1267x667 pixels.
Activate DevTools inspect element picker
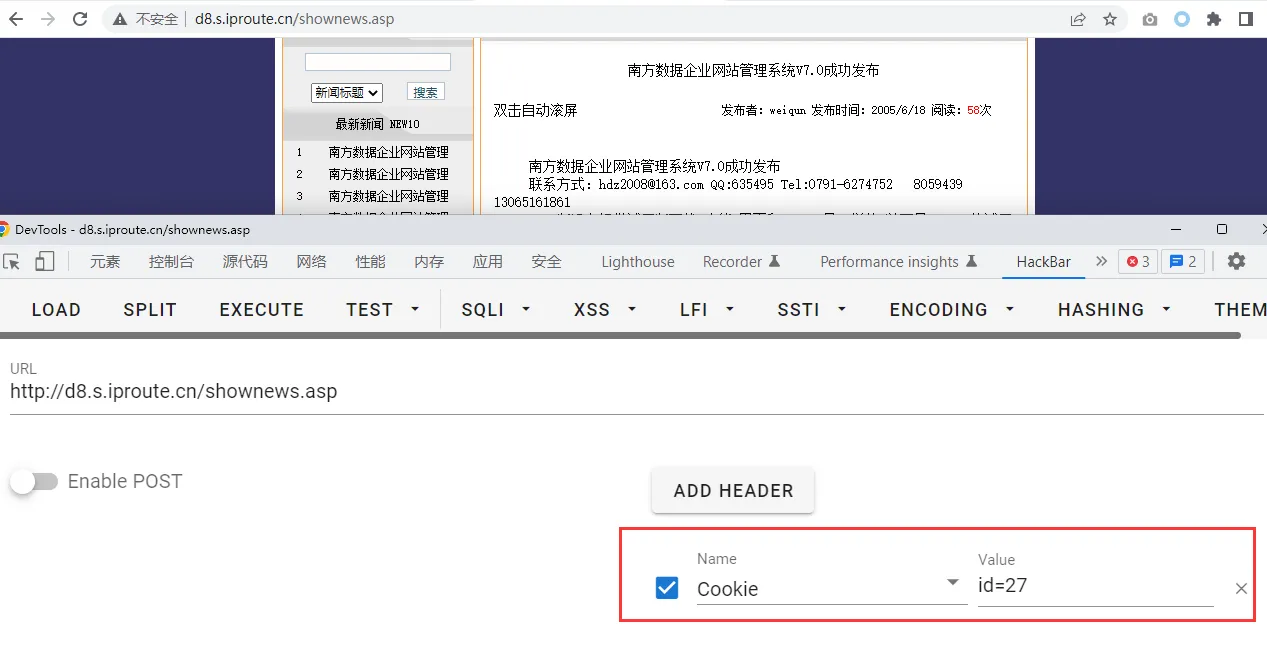click(x=12, y=262)
